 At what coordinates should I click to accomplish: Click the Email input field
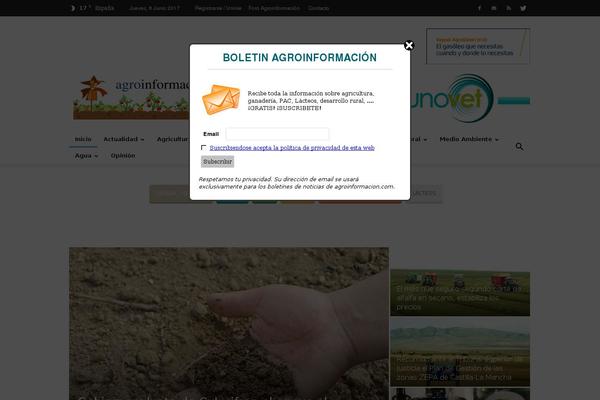277,134
